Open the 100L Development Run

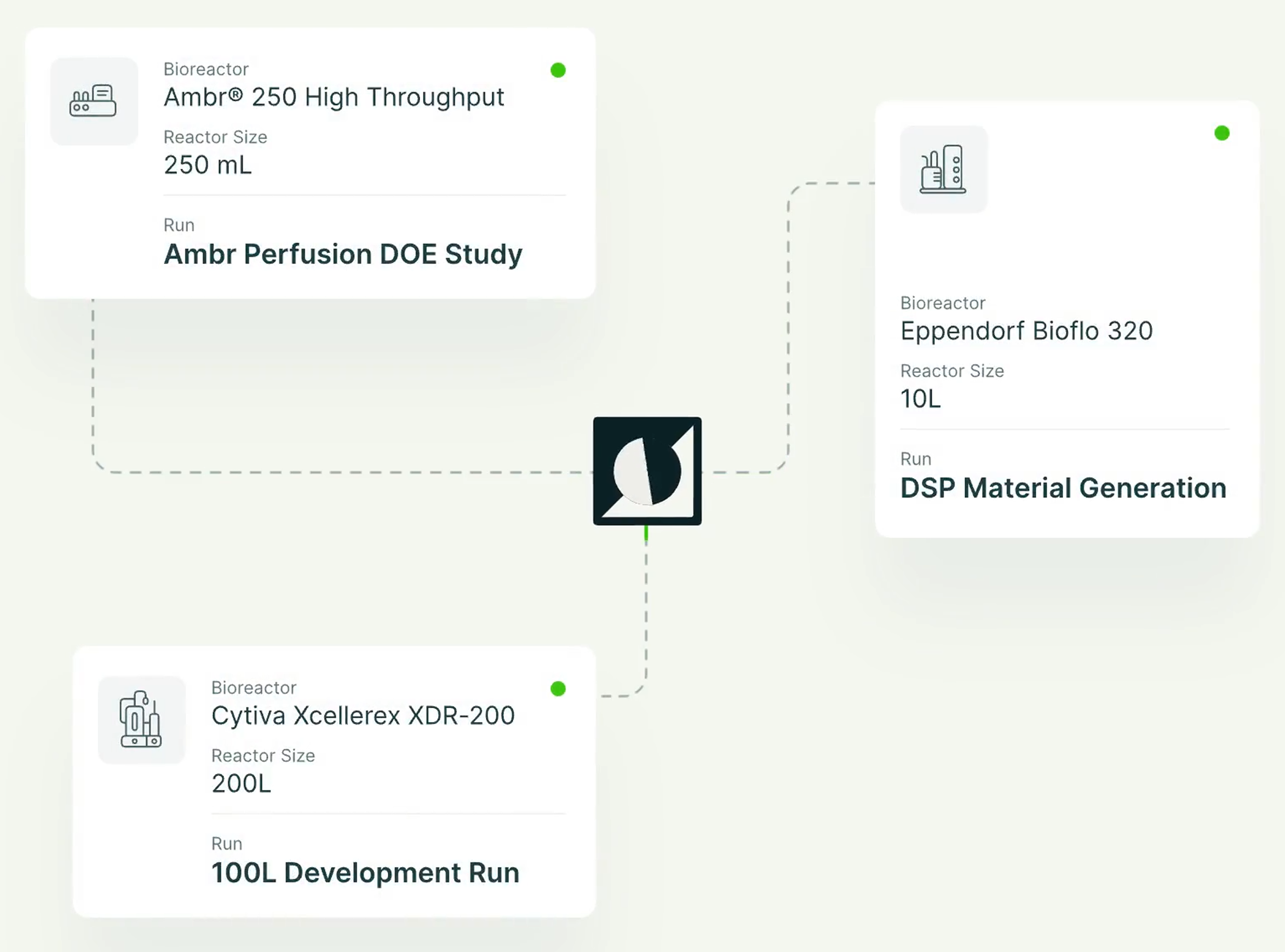click(365, 873)
